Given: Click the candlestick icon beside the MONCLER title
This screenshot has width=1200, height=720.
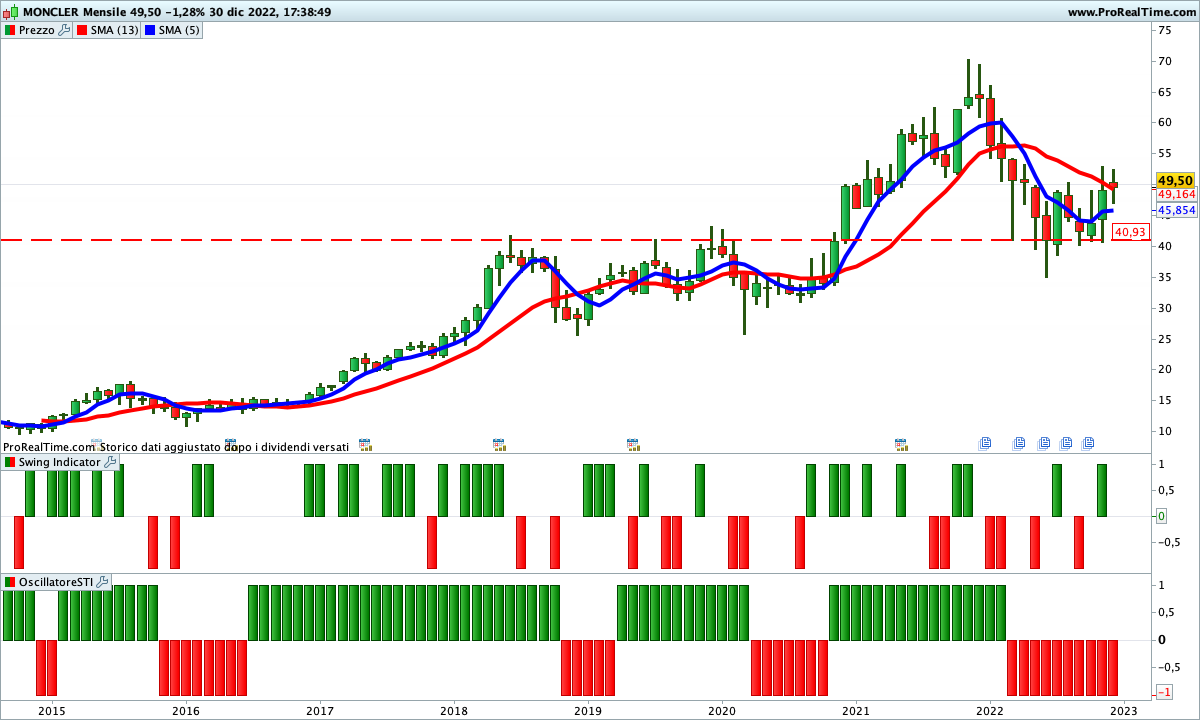Looking at the screenshot, I should coord(10,12).
